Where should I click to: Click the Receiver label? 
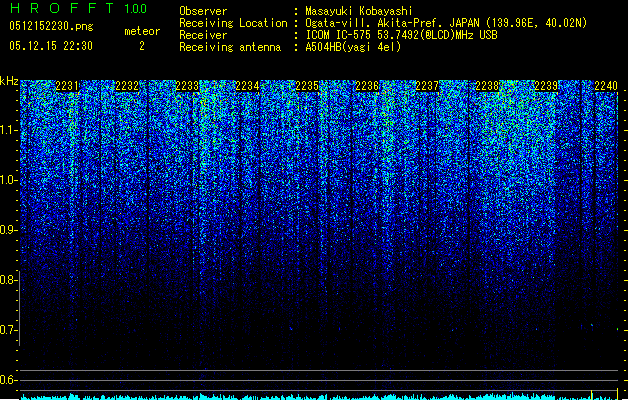tap(203, 35)
